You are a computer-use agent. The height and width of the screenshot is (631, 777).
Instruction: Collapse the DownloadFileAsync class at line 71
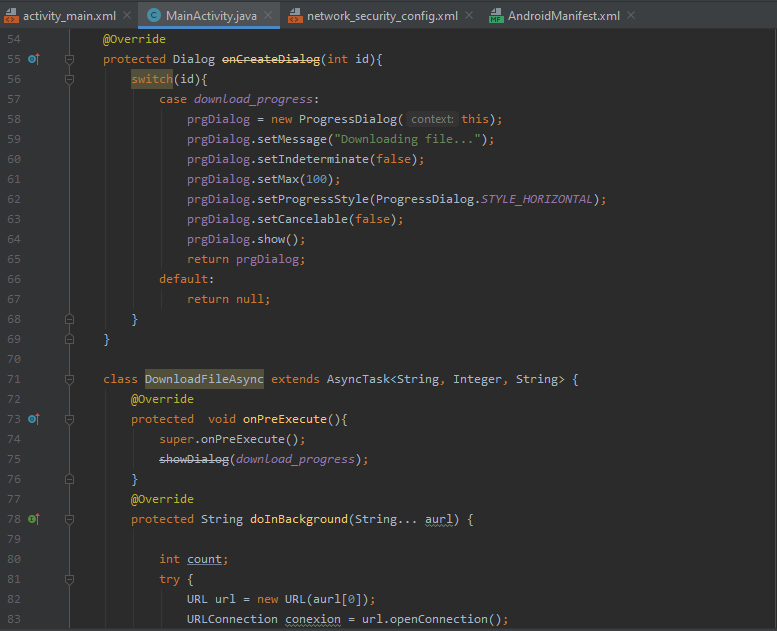tap(69, 379)
